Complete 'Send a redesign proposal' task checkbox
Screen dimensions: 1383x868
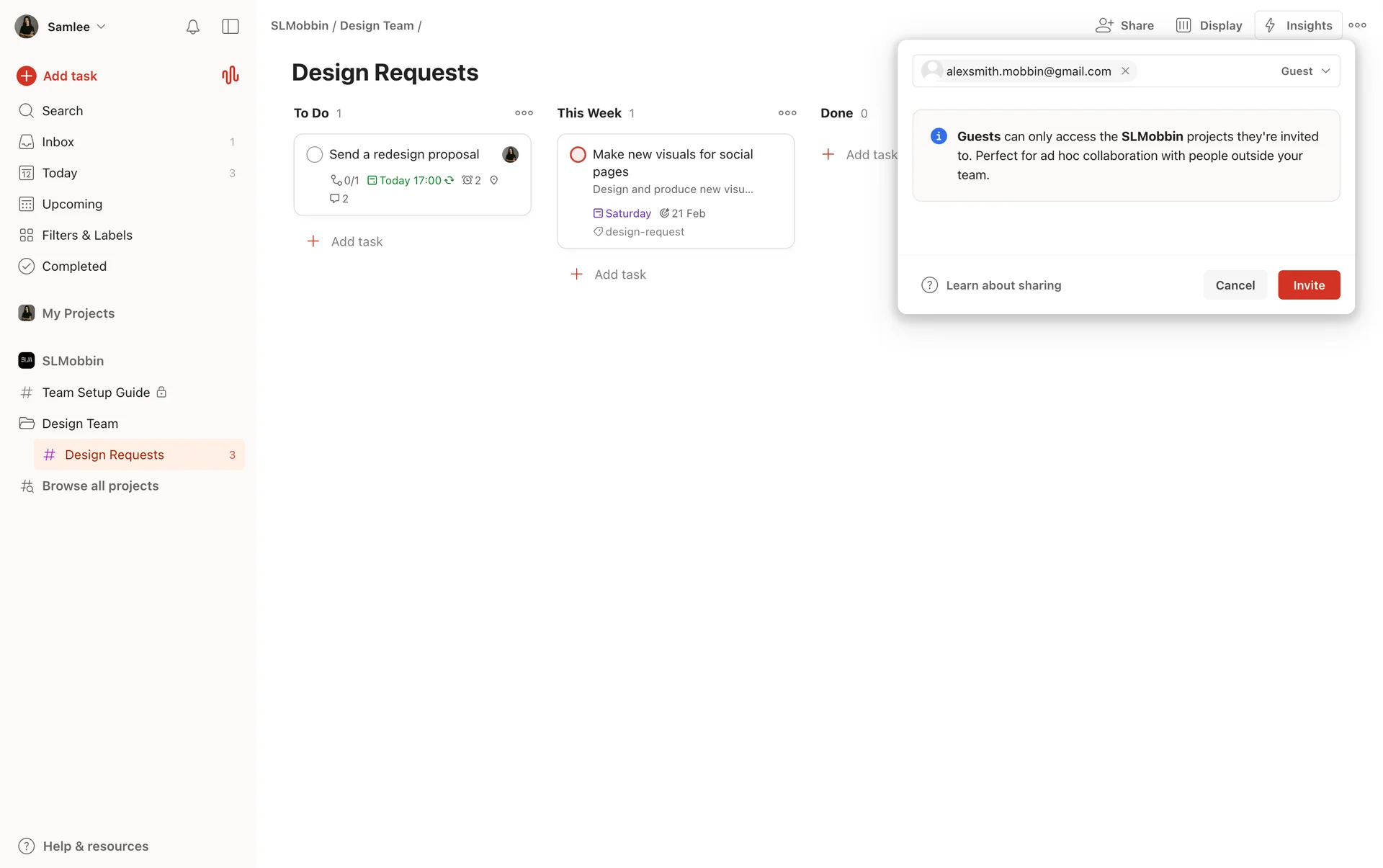pos(315,154)
